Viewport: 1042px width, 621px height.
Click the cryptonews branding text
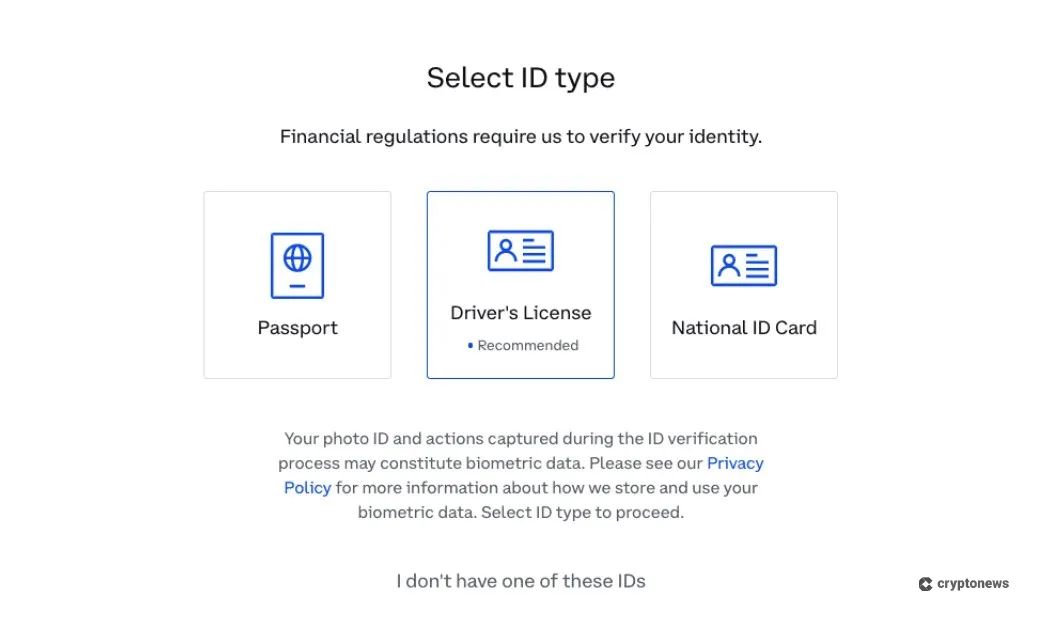(x=972, y=584)
